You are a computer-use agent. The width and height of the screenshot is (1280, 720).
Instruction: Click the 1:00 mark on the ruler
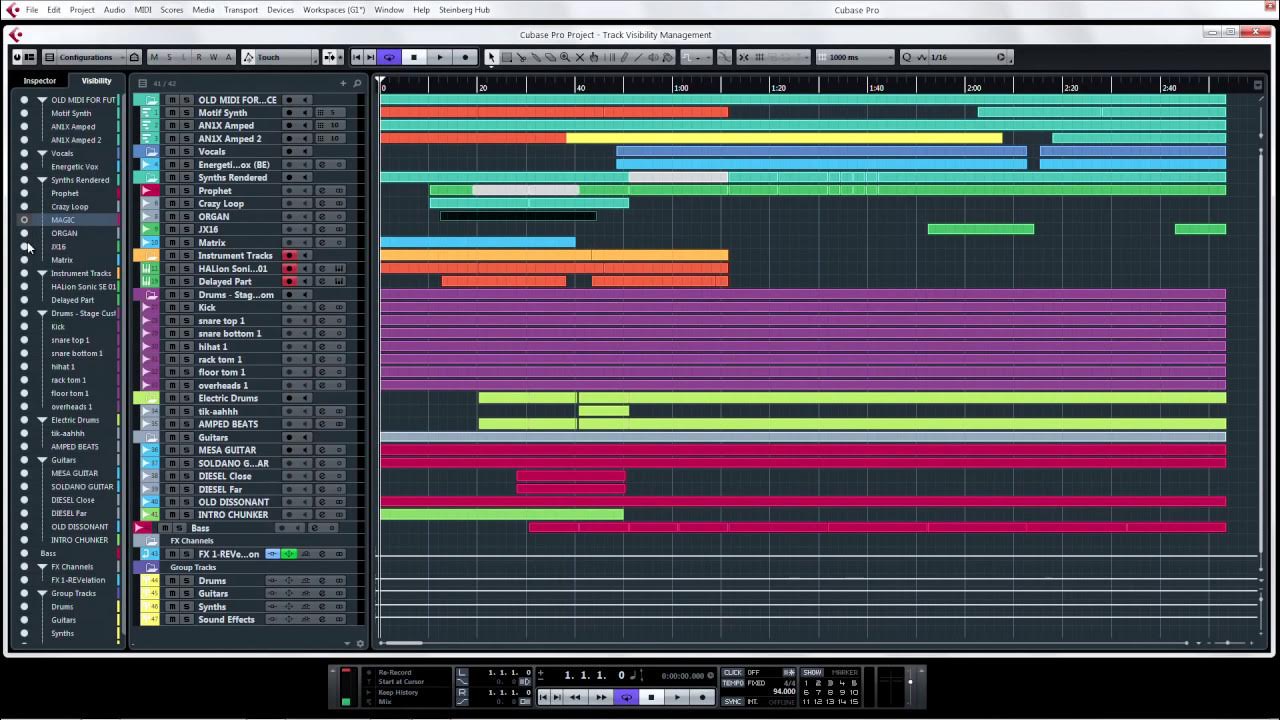tap(680, 88)
